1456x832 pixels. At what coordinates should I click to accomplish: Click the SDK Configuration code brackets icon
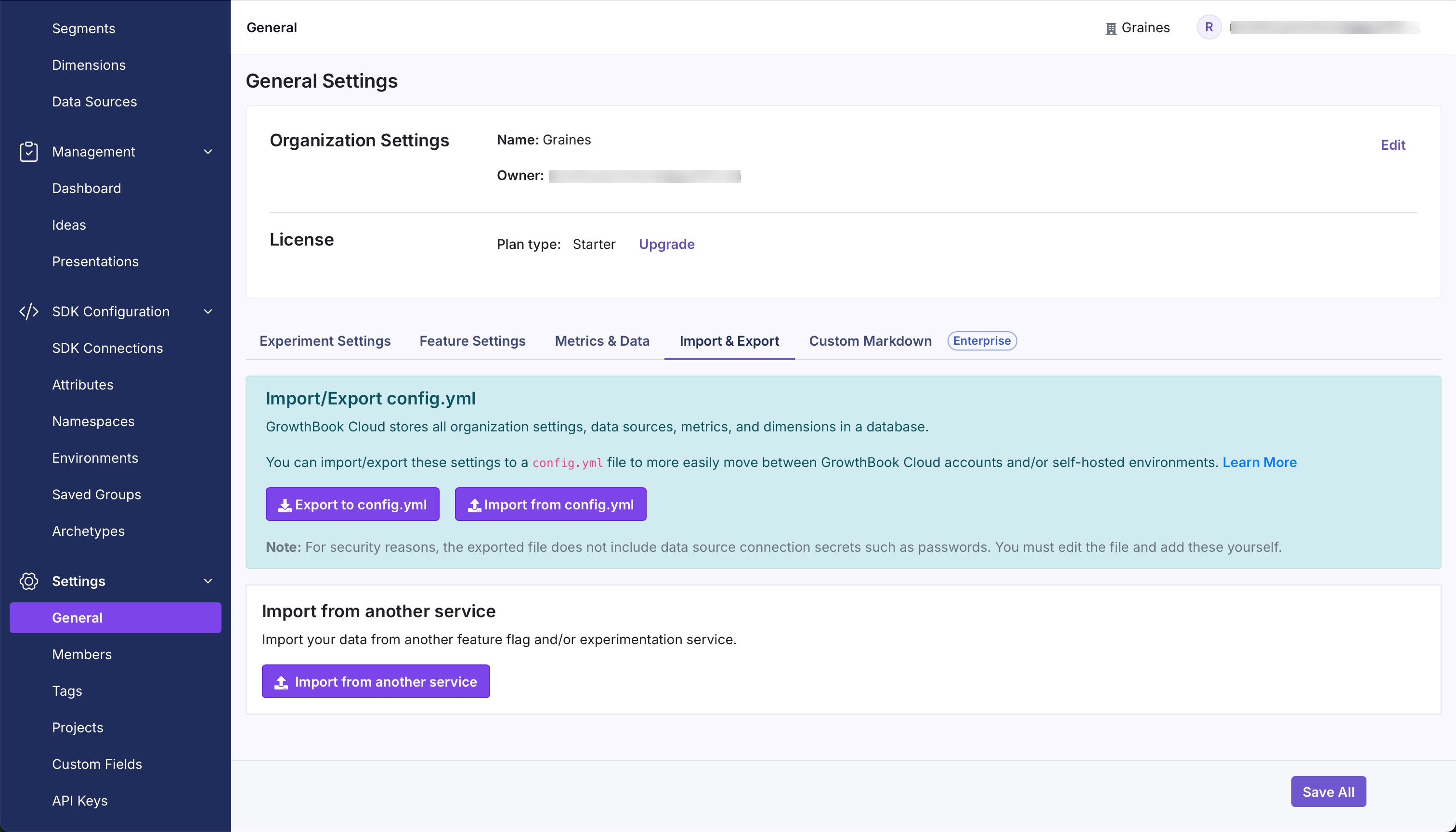click(x=28, y=312)
